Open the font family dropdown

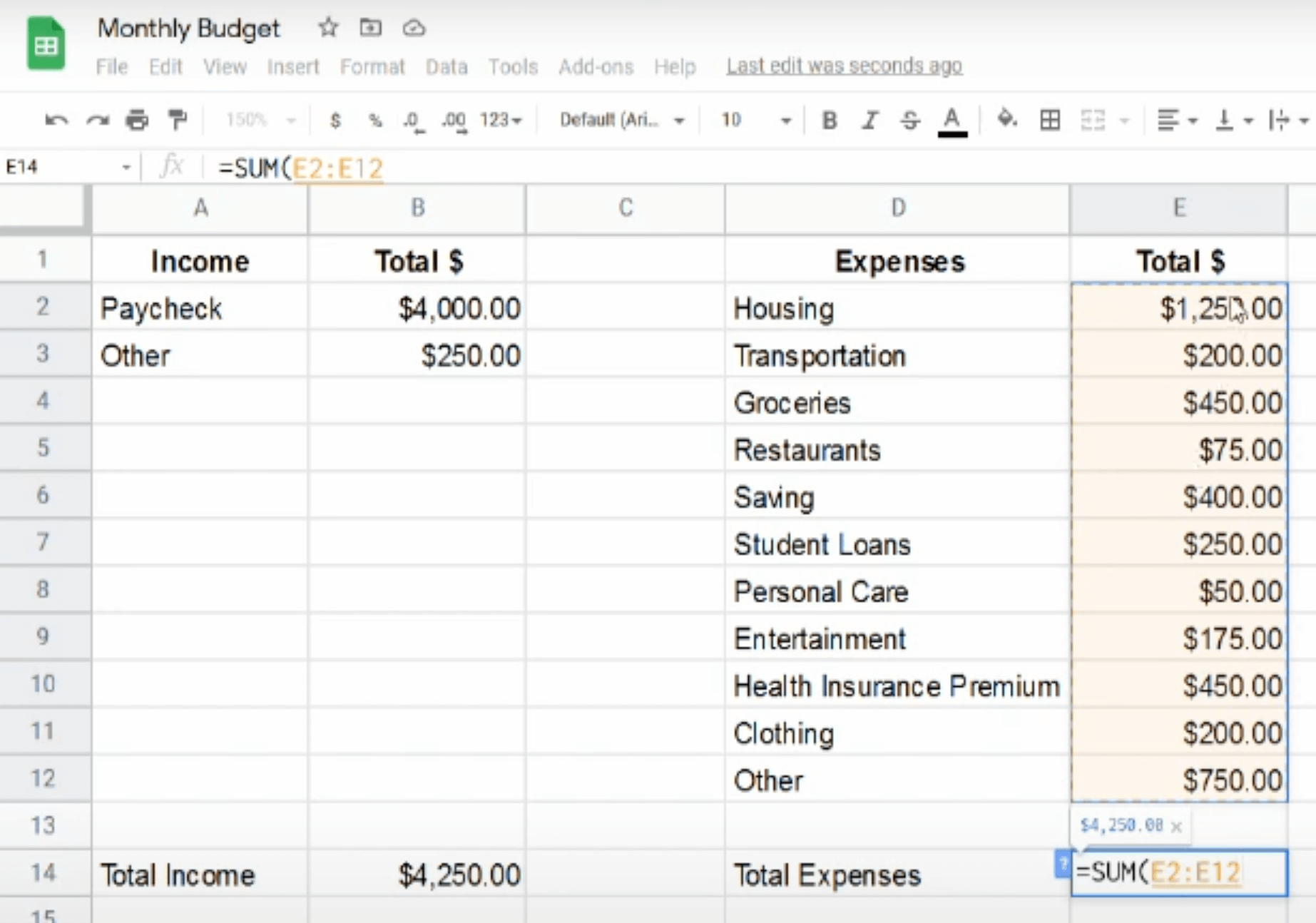[622, 120]
